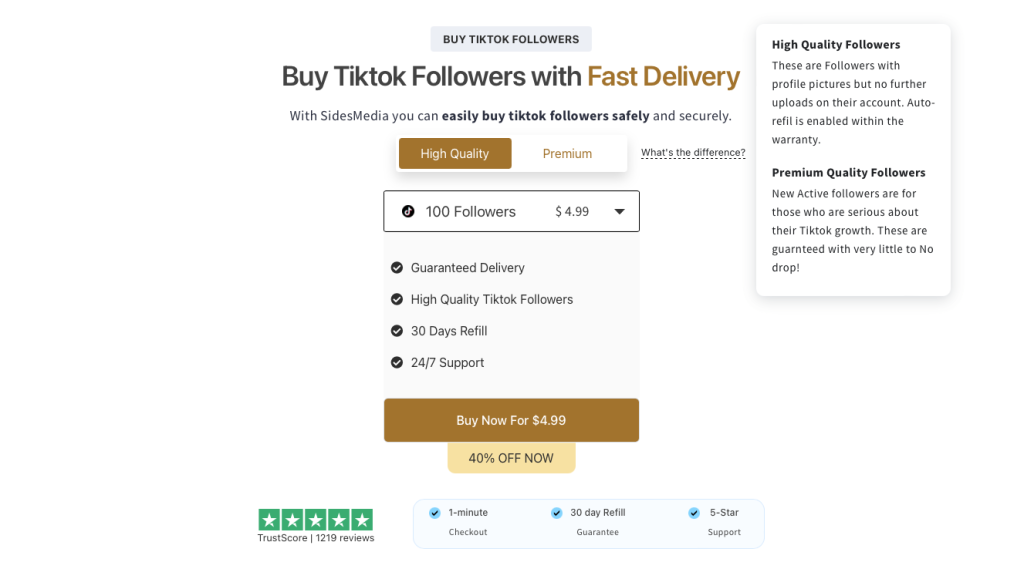Click the blue badge icon next to 1-minute Checkout
The image size is (1024, 569).
click(x=435, y=513)
